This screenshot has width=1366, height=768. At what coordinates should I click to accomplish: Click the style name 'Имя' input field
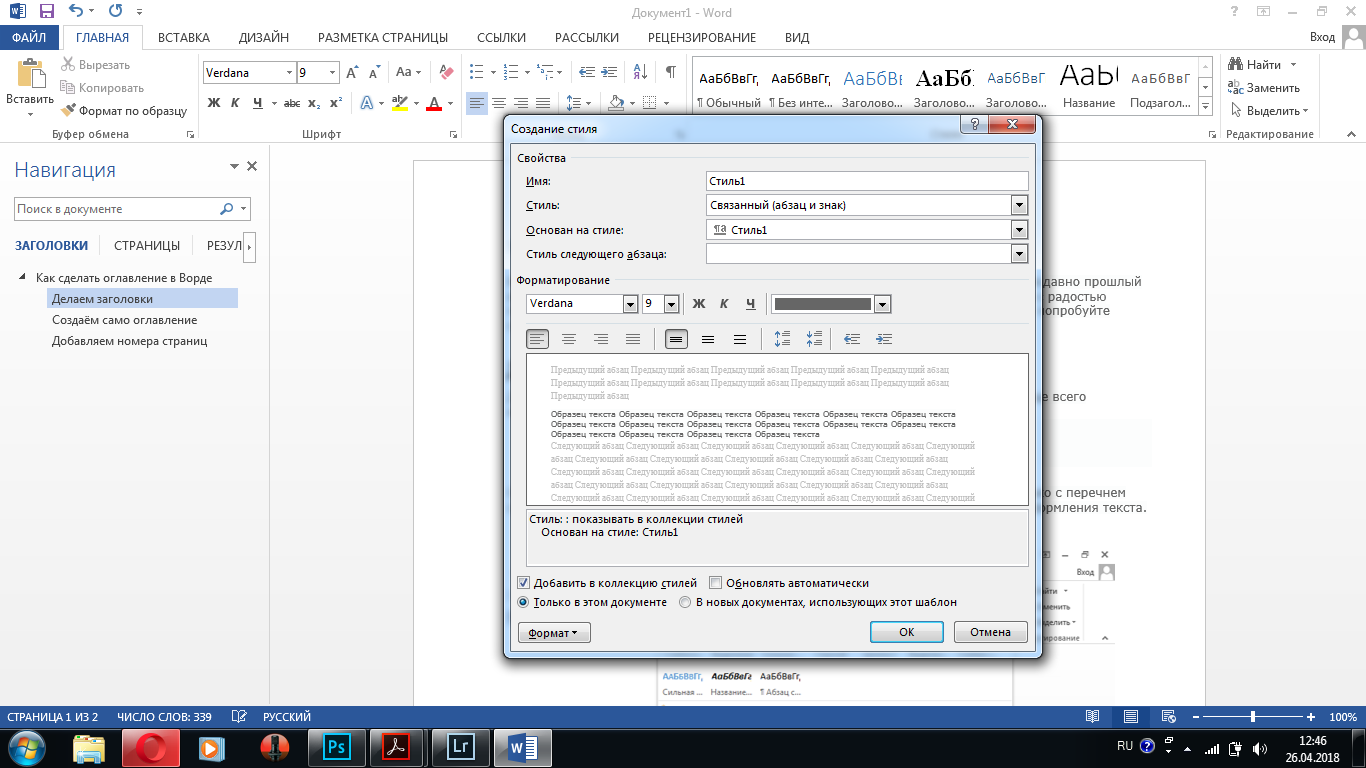[866, 181]
